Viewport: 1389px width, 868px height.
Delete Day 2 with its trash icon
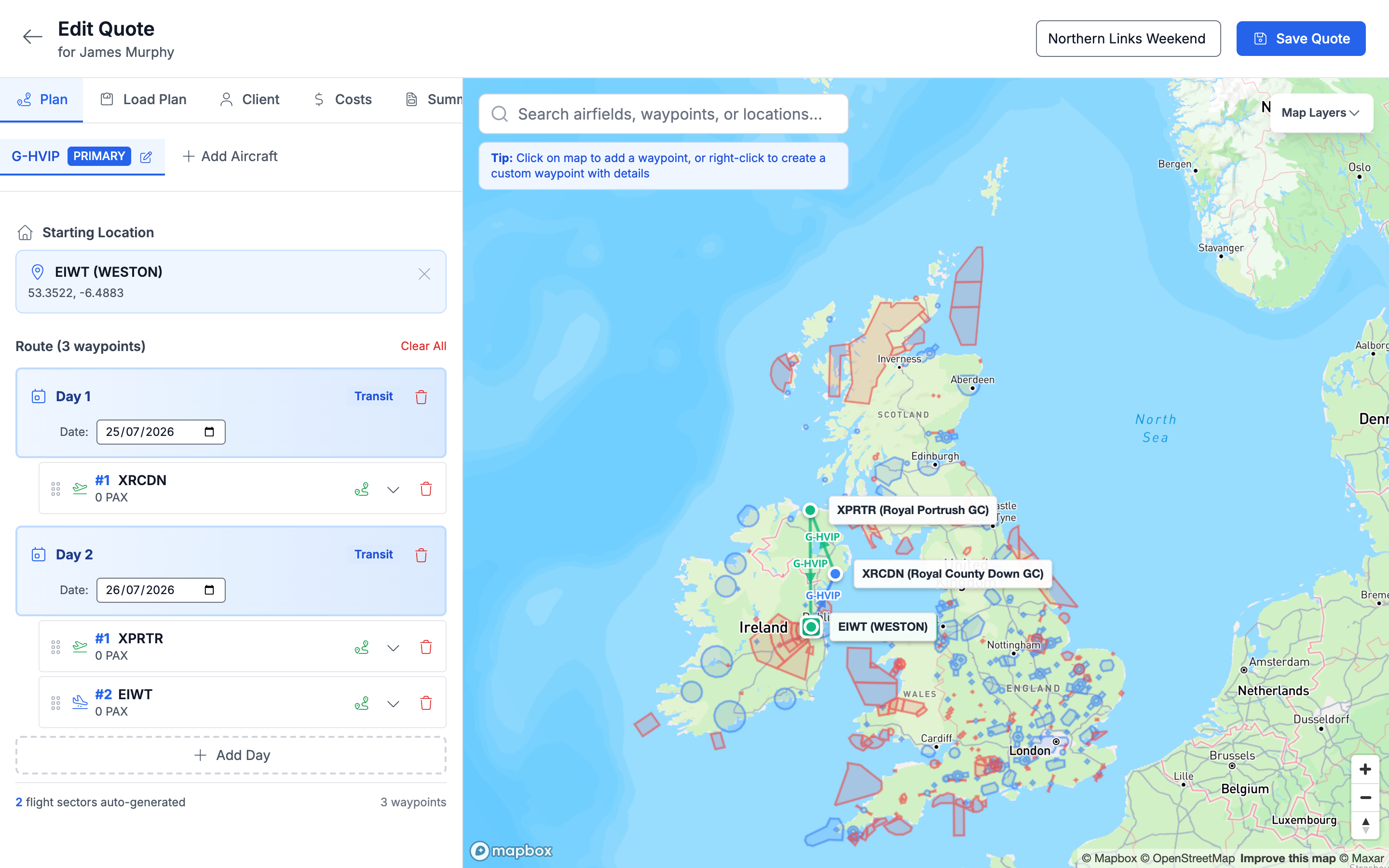[422, 555]
